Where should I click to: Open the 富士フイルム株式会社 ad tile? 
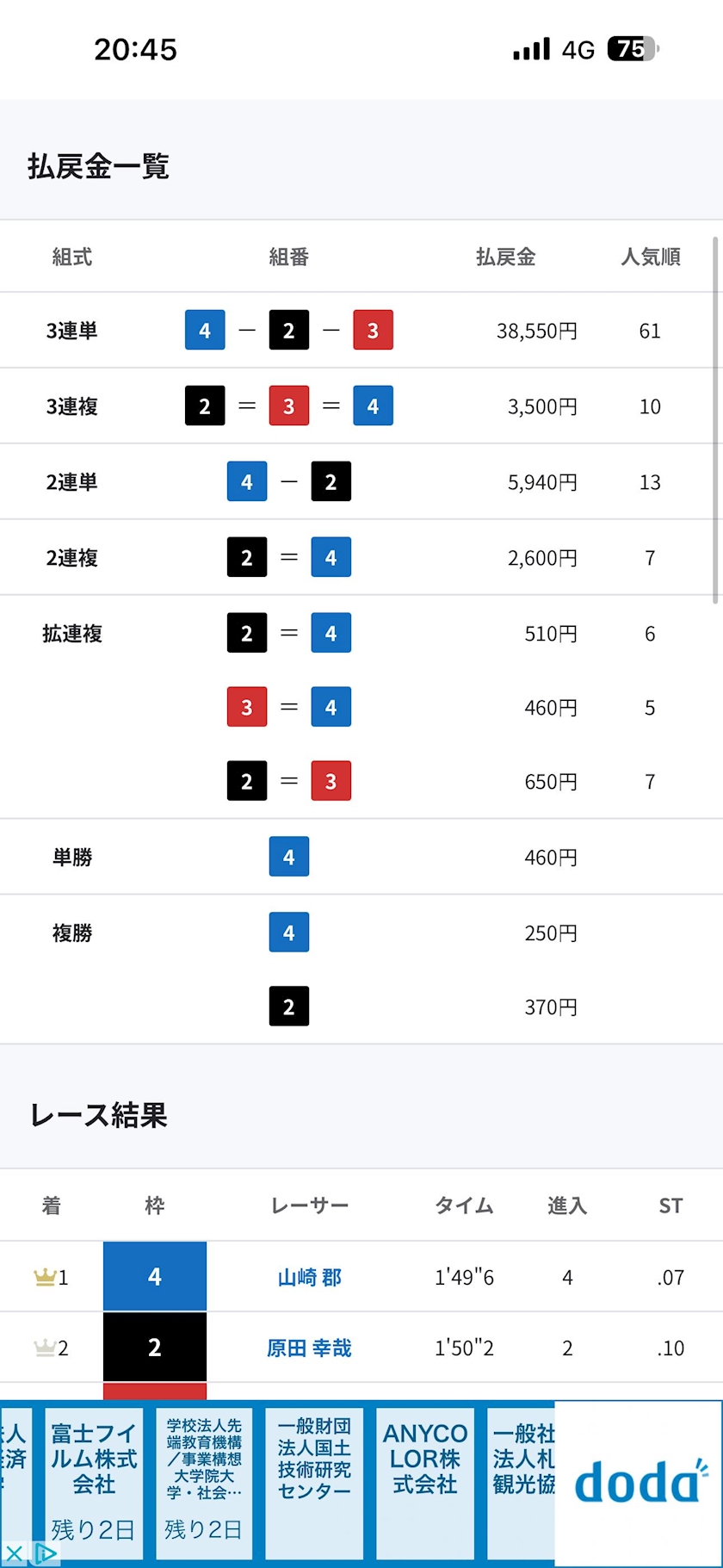pyautogui.click(x=93, y=1483)
